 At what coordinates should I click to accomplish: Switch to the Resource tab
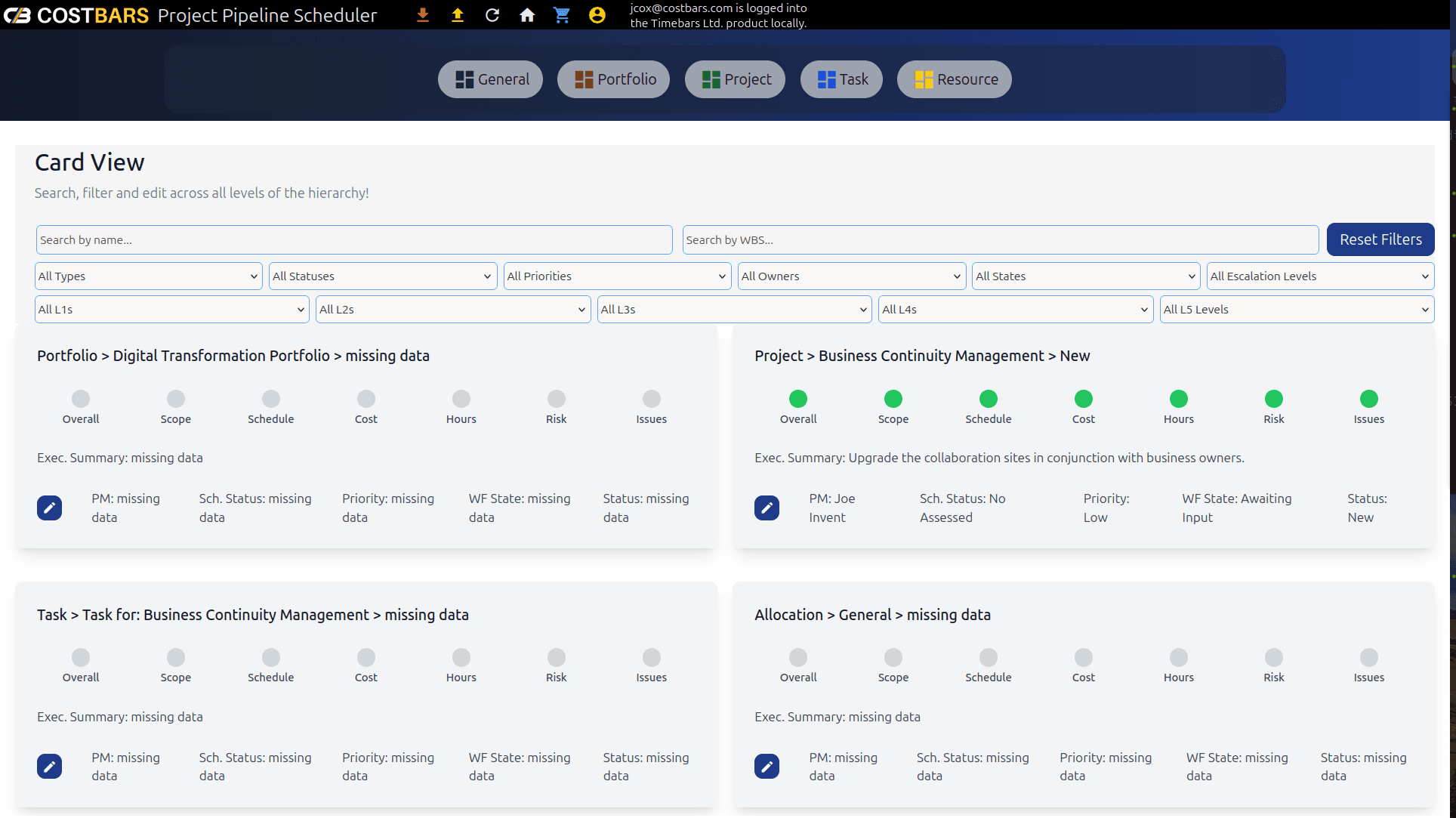pyautogui.click(x=955, y=79)
